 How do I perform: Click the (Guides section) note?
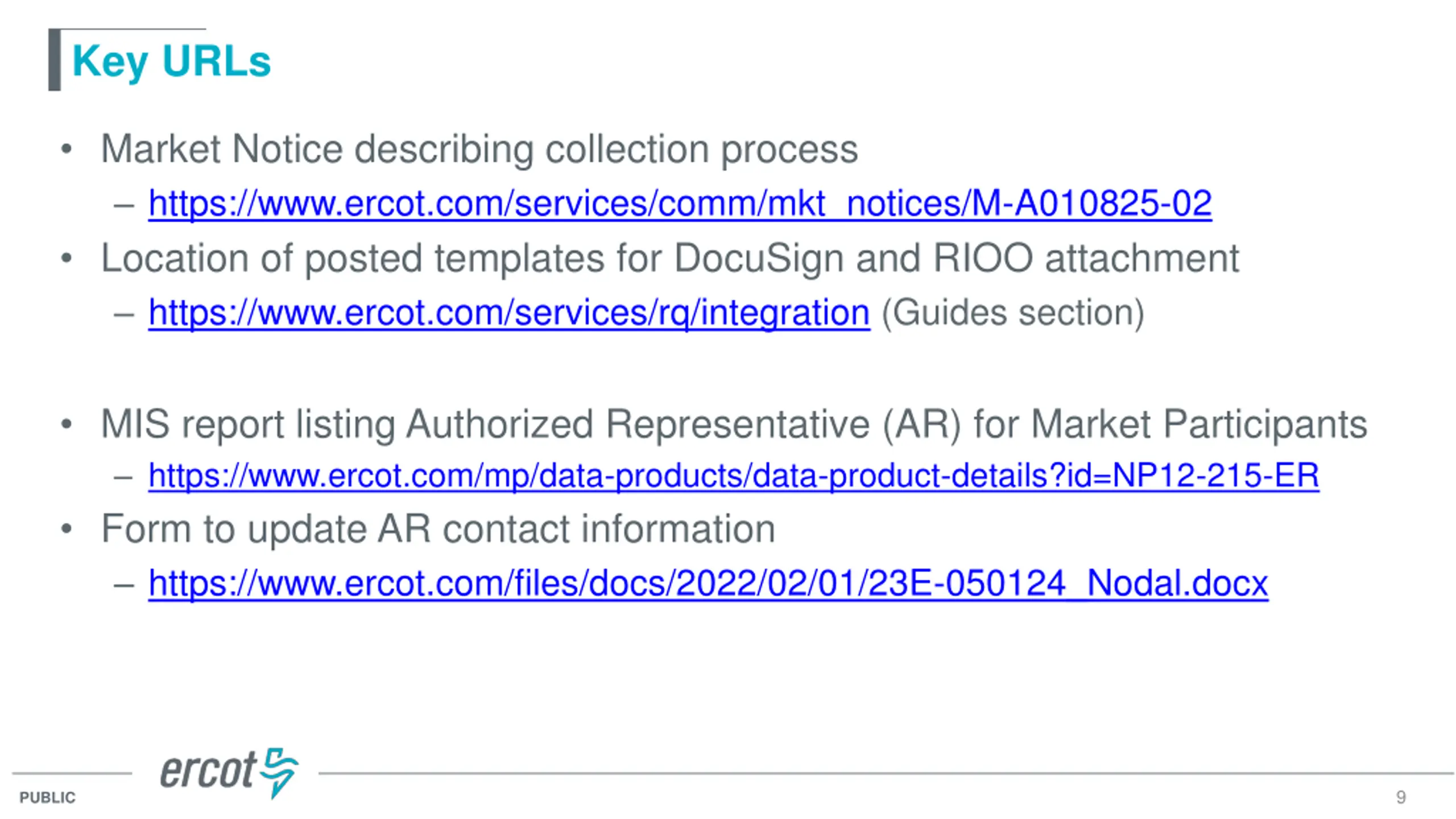point(1013,313)
